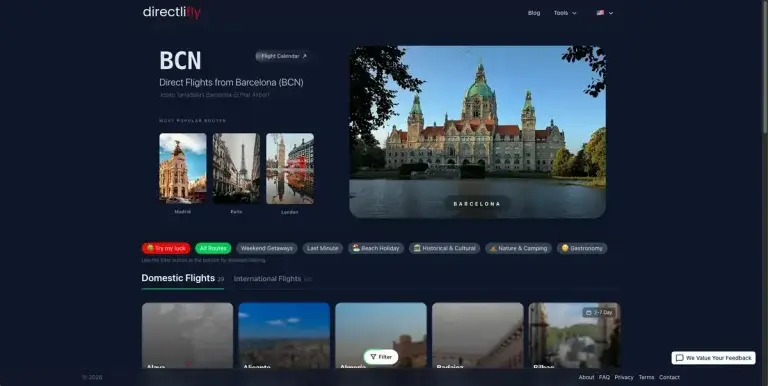This screenshot has width=768, height=386.
Task: Click the Try my luck button
Action: coord(166,248)
